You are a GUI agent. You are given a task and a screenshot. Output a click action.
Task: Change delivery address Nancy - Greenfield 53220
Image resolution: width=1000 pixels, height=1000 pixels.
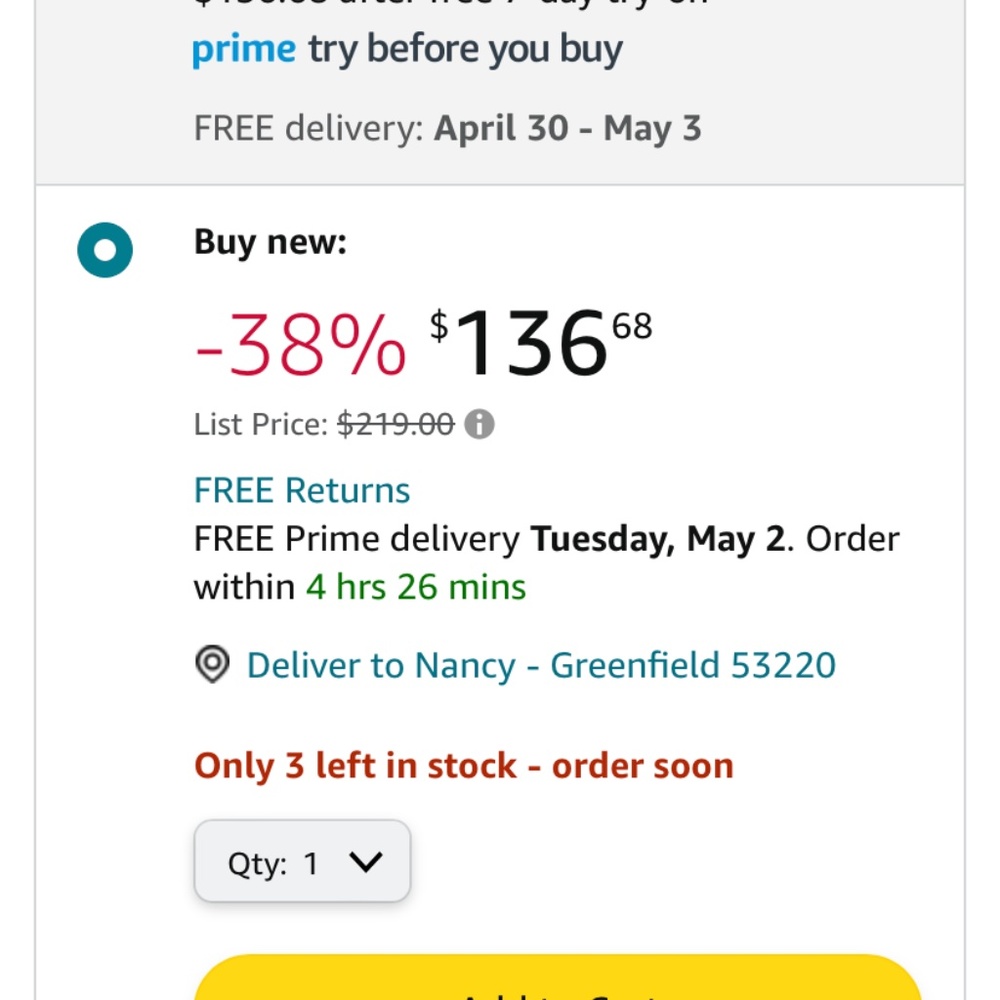coord(541,665)
